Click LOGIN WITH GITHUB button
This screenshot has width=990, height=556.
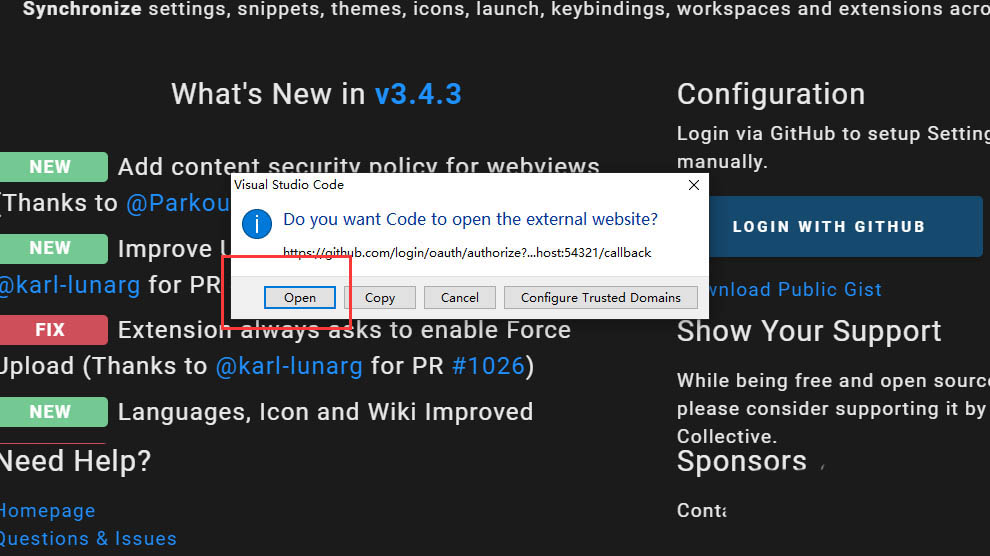[x=845, y=227]
